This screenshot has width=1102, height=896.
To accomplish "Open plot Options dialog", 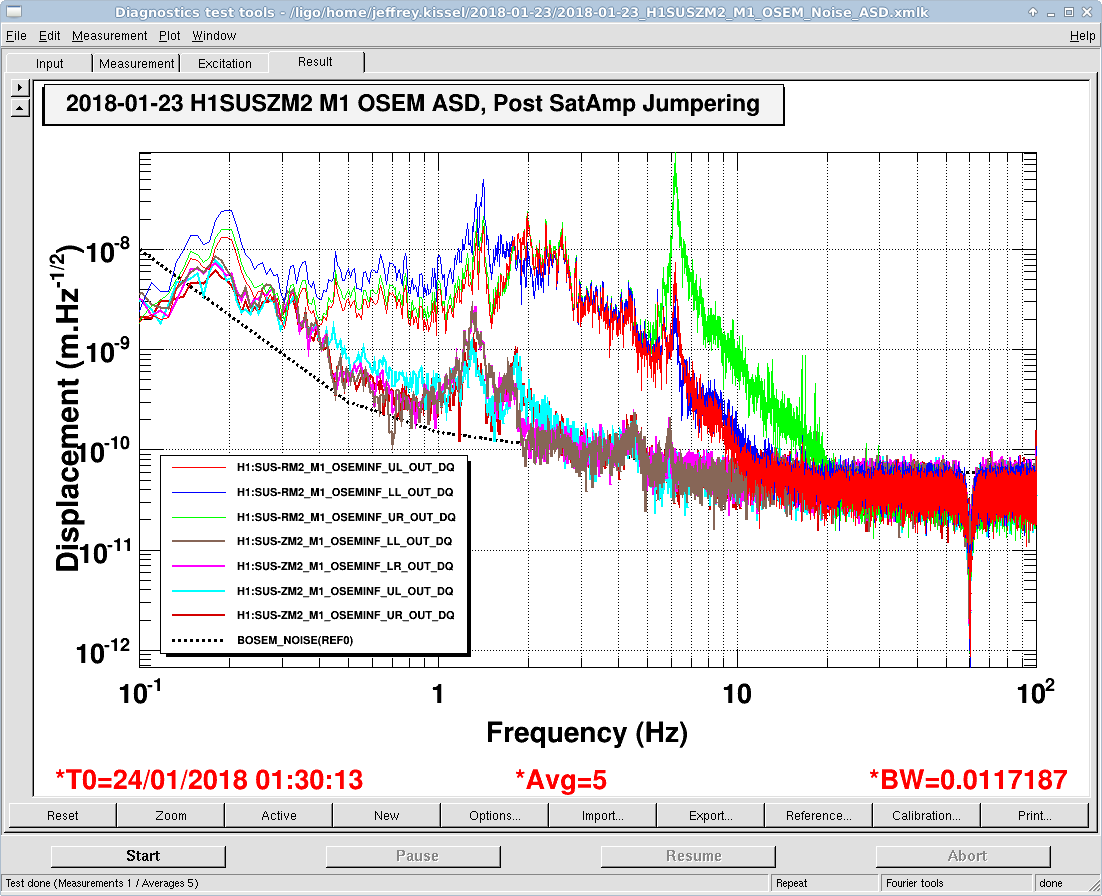I will point(495,815).
